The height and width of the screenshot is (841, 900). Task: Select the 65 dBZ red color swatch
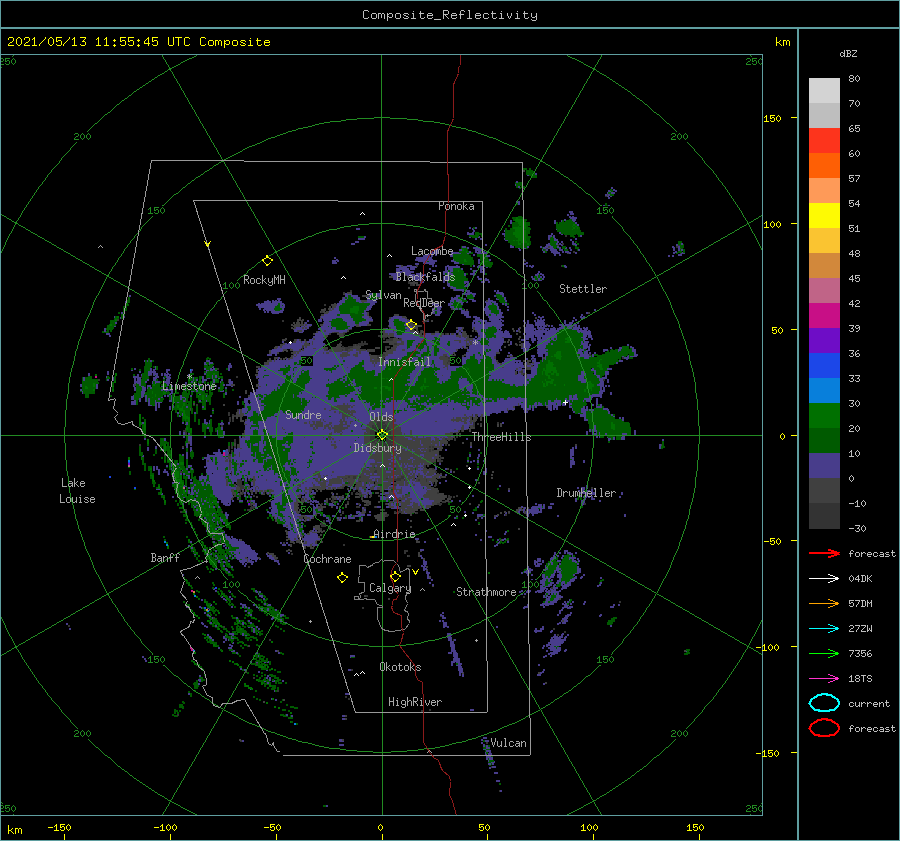[824, 141]
